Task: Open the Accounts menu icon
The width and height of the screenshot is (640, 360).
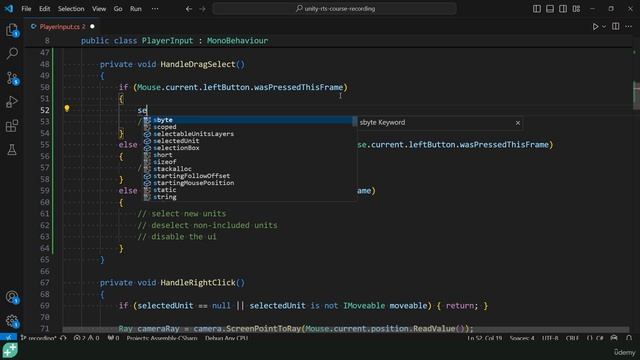Action: [12, 297]
